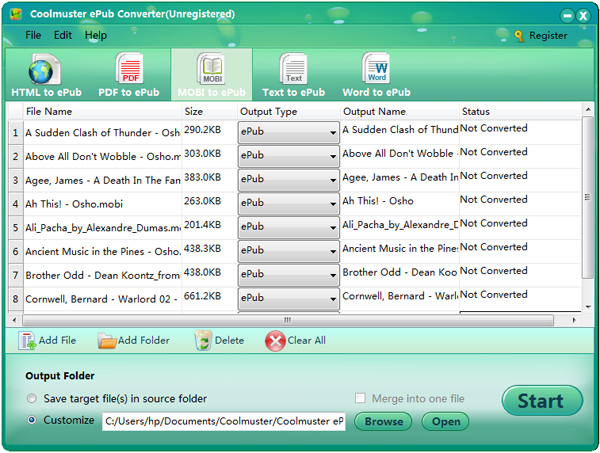Screen dimensions: 600x453
Task: Open output type dropdown for A Sudden Clash of Thunder
Action: [289, 132]
